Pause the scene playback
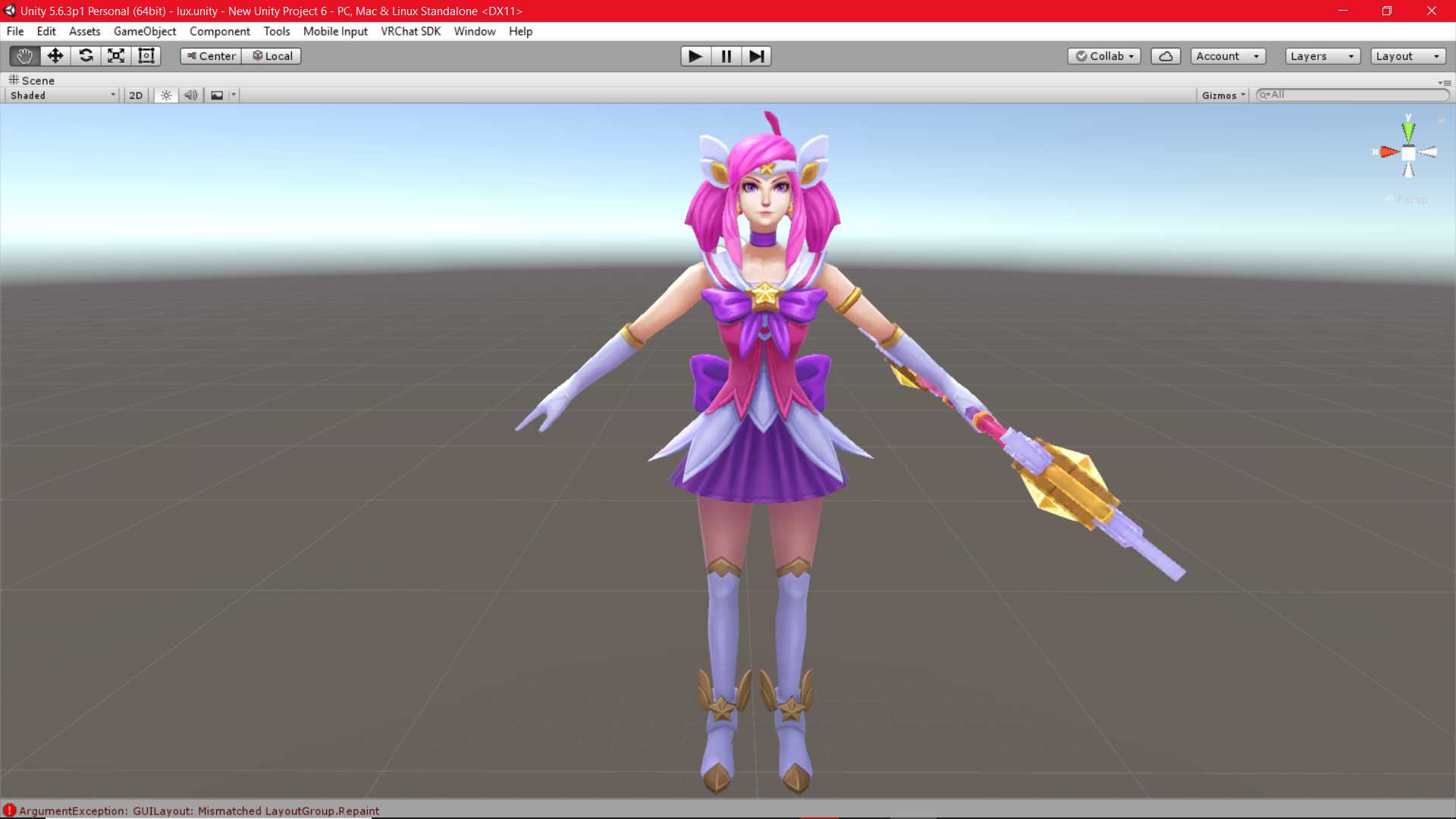The height and width of the screenshot is (819, 1456). pyautogui.click(x=725, y=55)
